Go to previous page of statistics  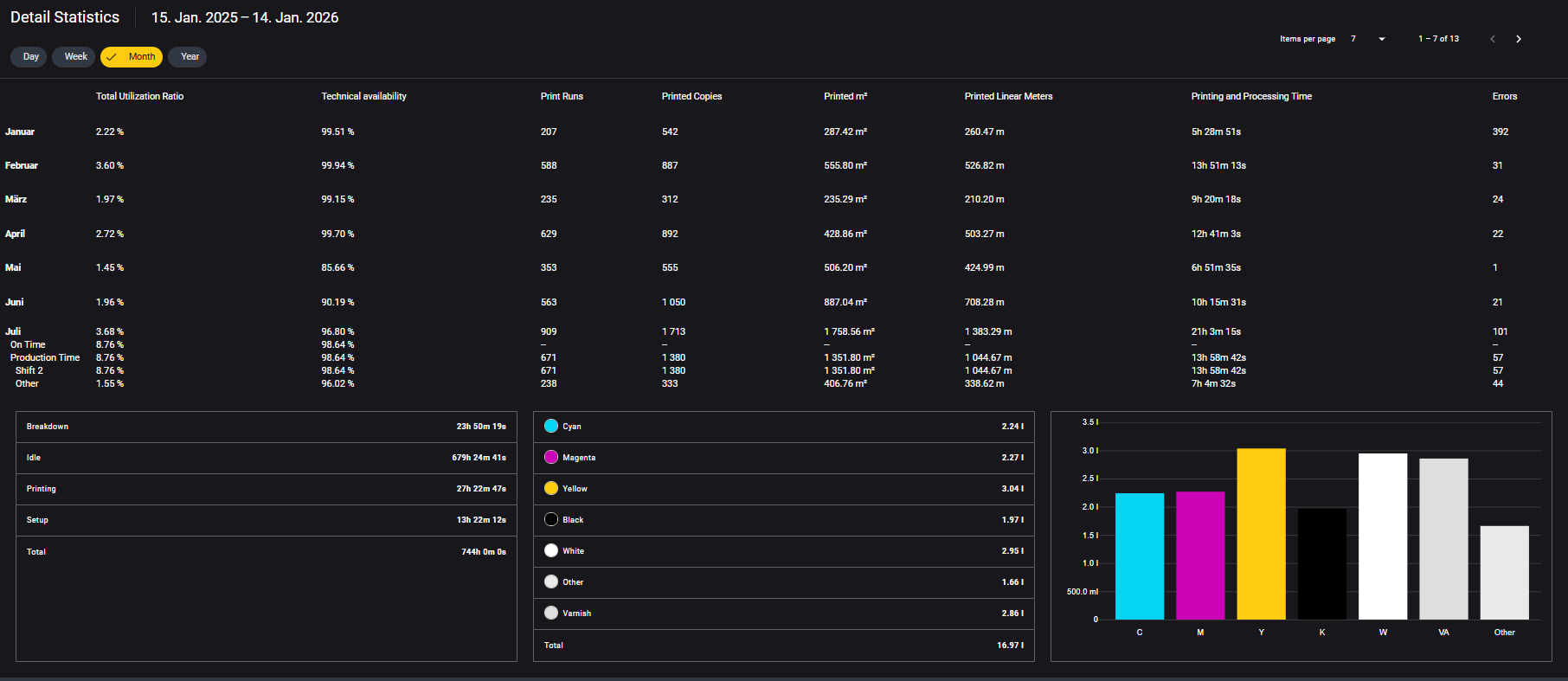[x=1492, y=39]
